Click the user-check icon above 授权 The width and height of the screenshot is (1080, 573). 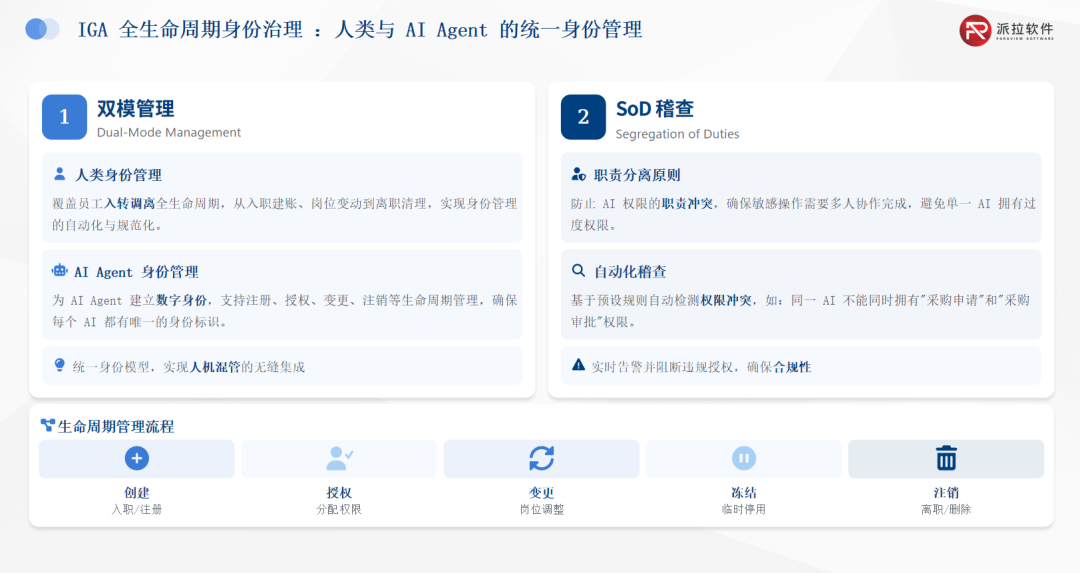click(x=339, y=458)
